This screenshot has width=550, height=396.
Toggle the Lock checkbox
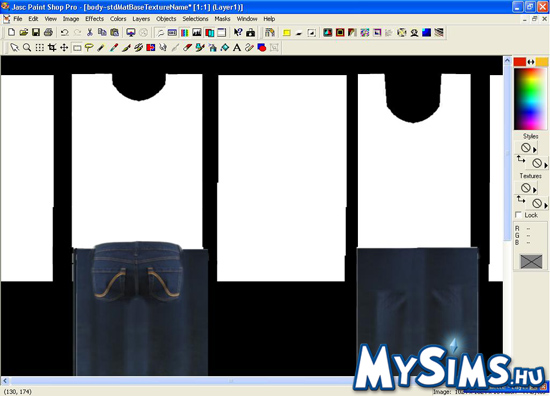[x=518, y=215]
